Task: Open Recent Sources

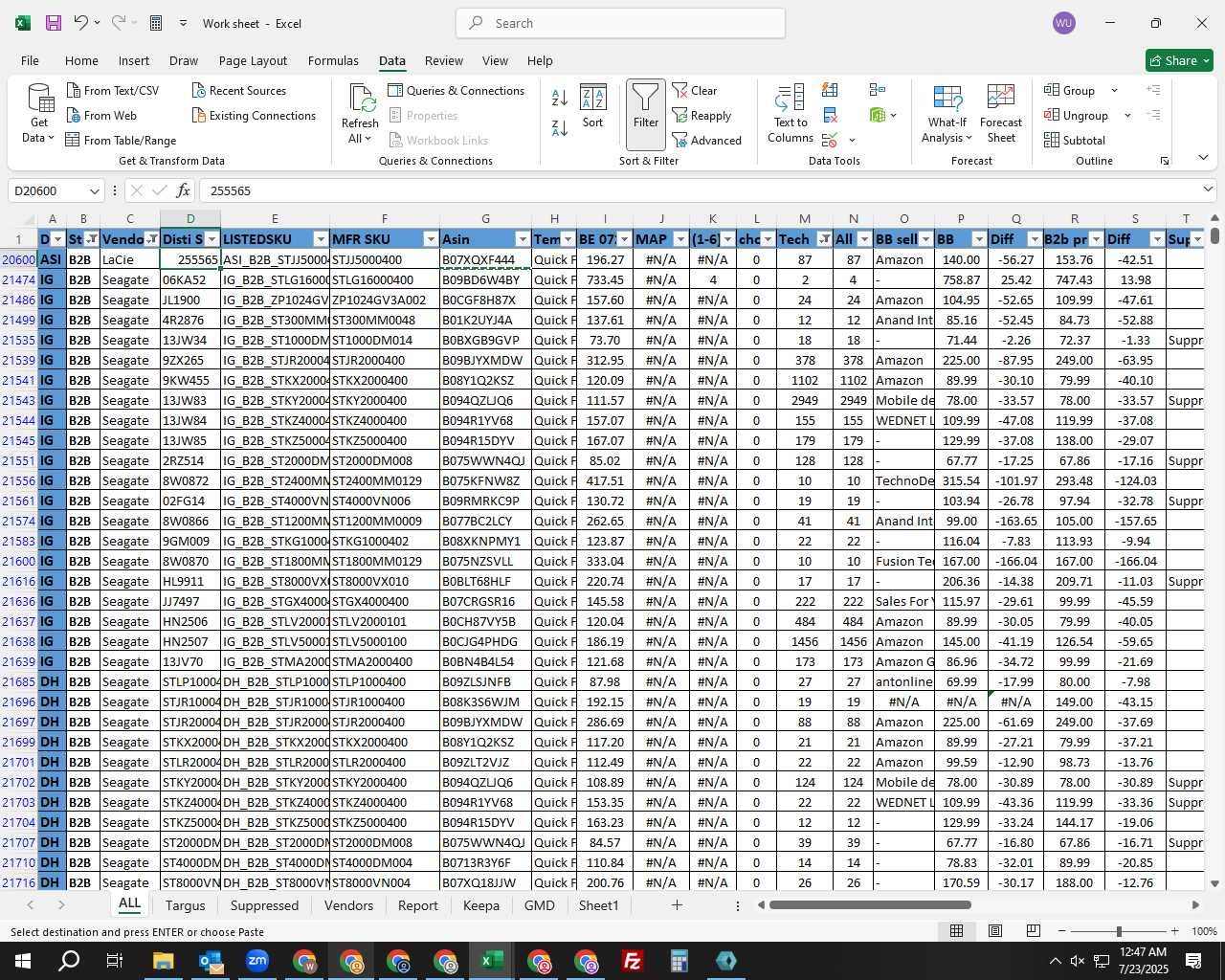Action: [x=239, y=90]
